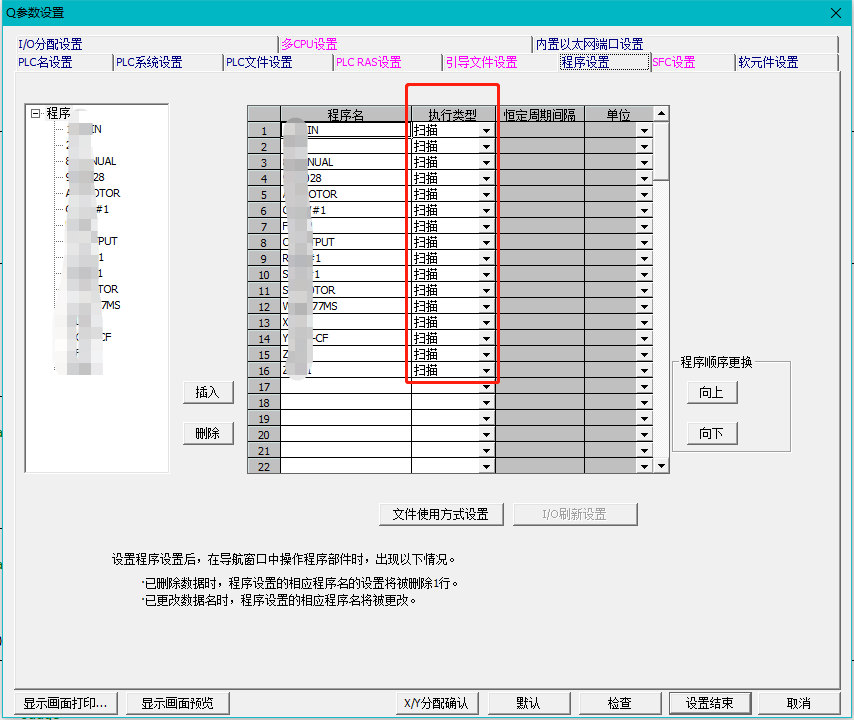Open the 多CPU设置 tab

pos(309,44)
